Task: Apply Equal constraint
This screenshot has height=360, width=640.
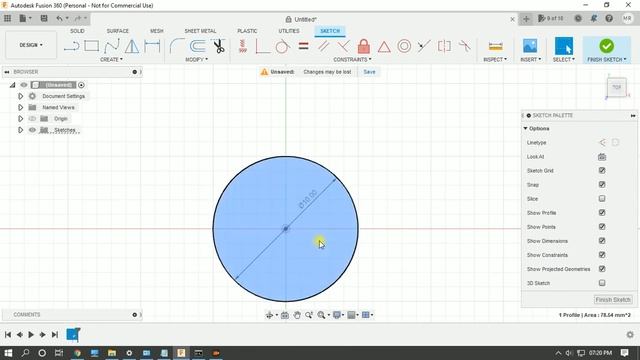Action: [303, 46]
